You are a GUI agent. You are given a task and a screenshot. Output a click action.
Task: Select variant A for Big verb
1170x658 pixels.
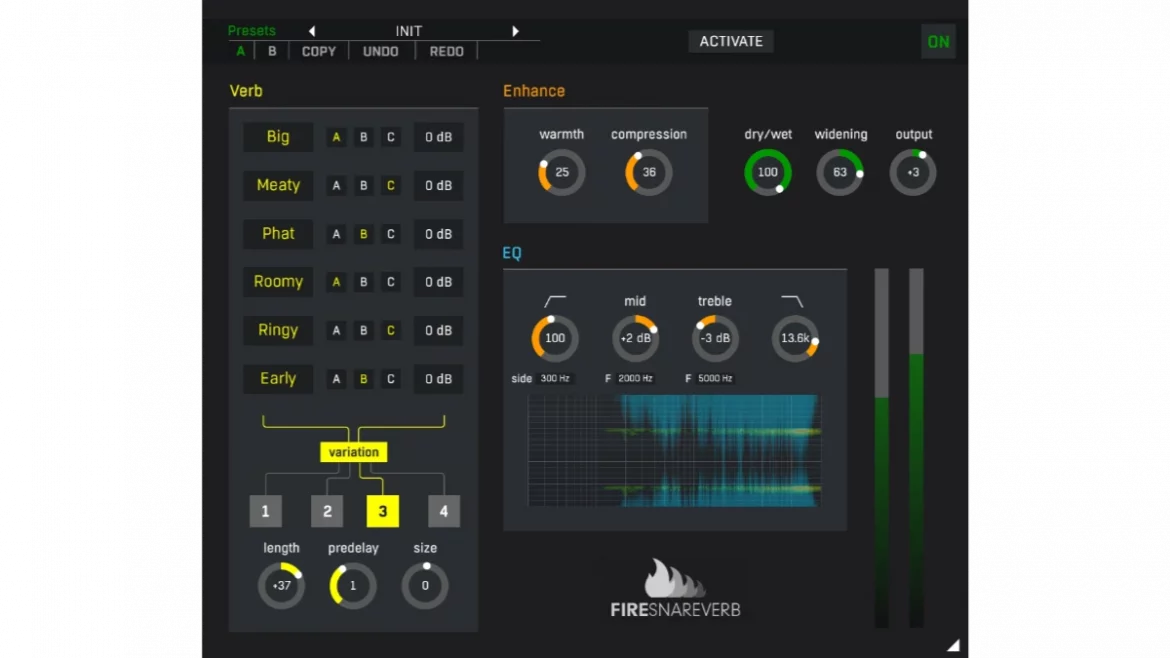[x=337, y=137]
